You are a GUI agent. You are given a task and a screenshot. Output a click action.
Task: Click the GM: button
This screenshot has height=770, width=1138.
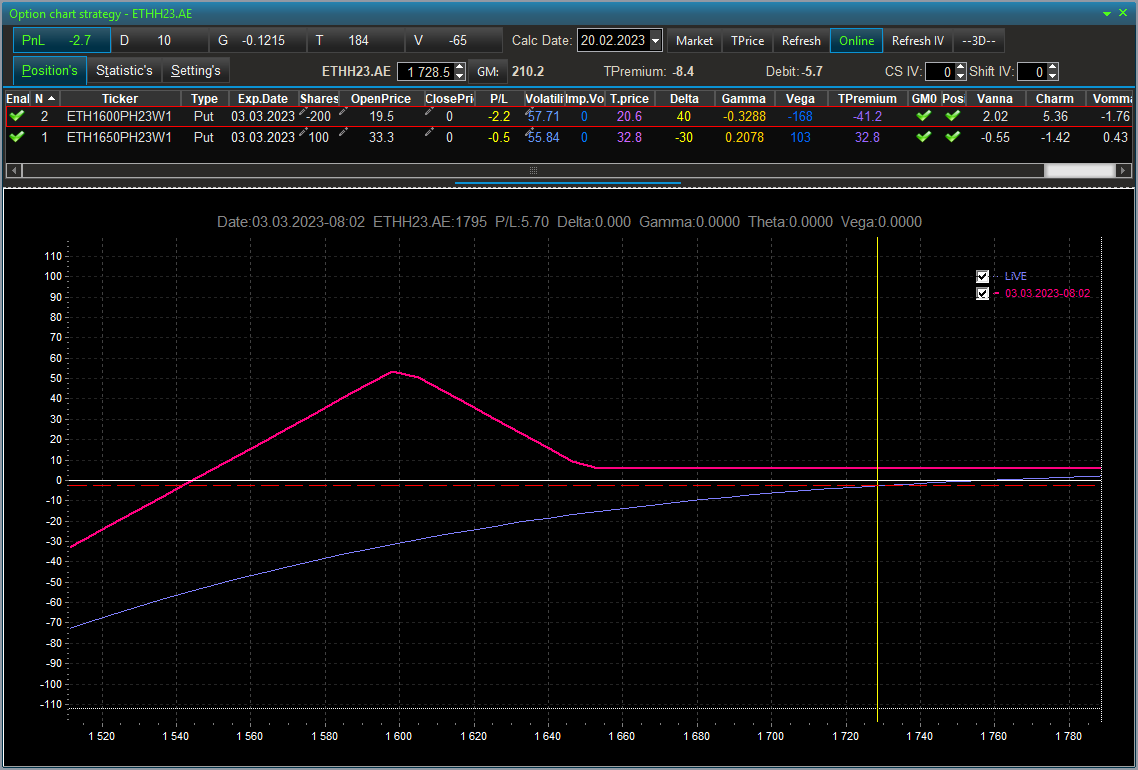488,71
